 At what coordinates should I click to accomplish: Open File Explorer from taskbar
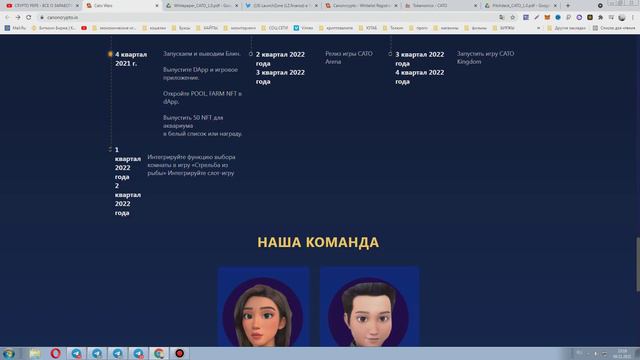[x=35, y=353]
